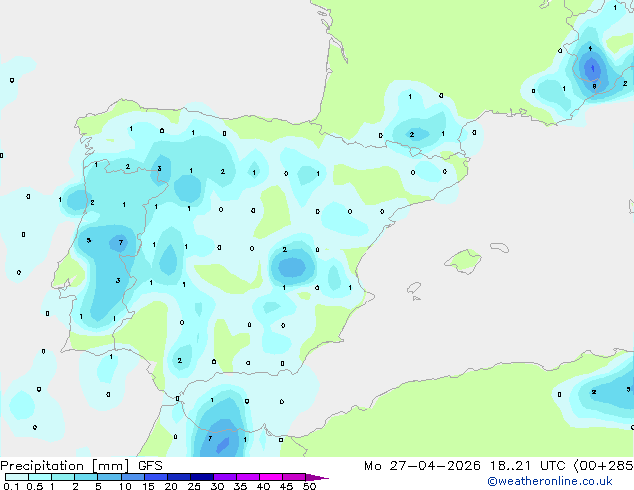
Task: Choose the 20–25 mm legend color box
Action: pos(179,477)
